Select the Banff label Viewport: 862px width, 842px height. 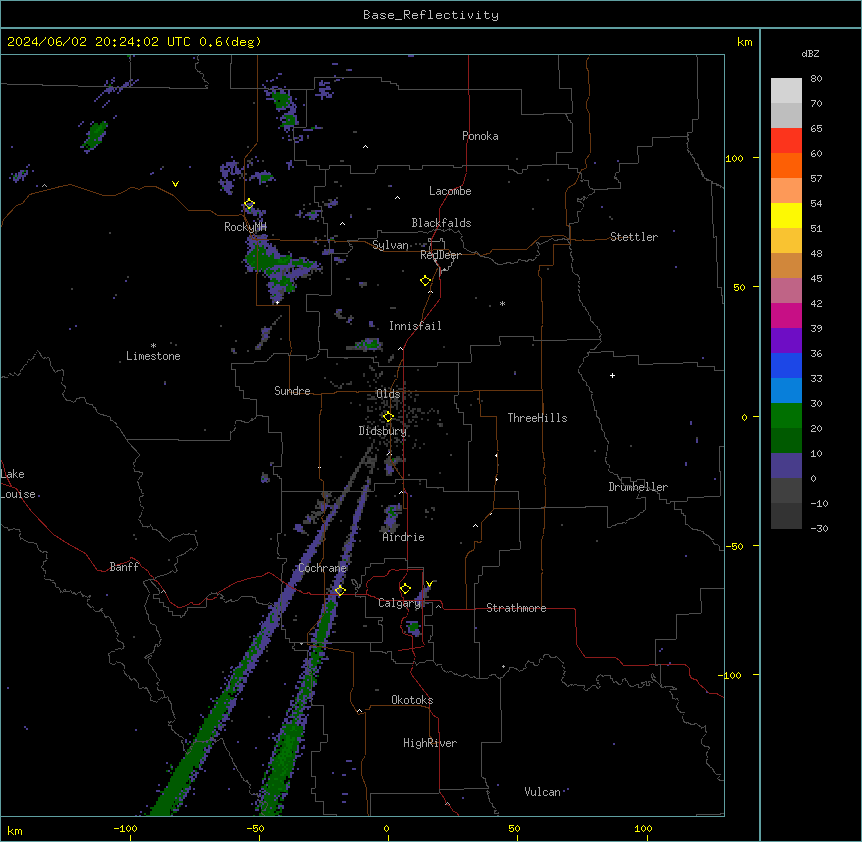pos(124,567)
